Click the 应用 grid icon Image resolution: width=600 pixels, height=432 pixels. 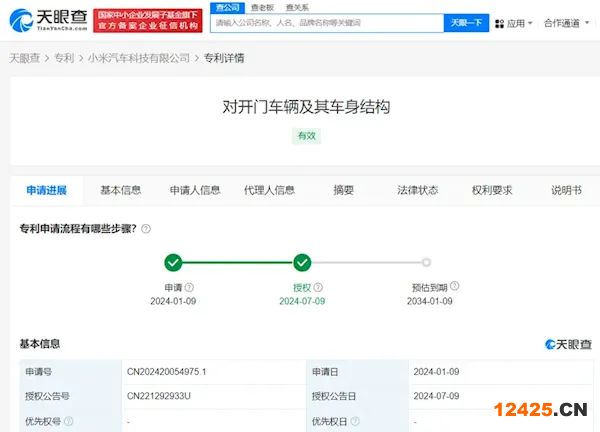click(496, 23)
